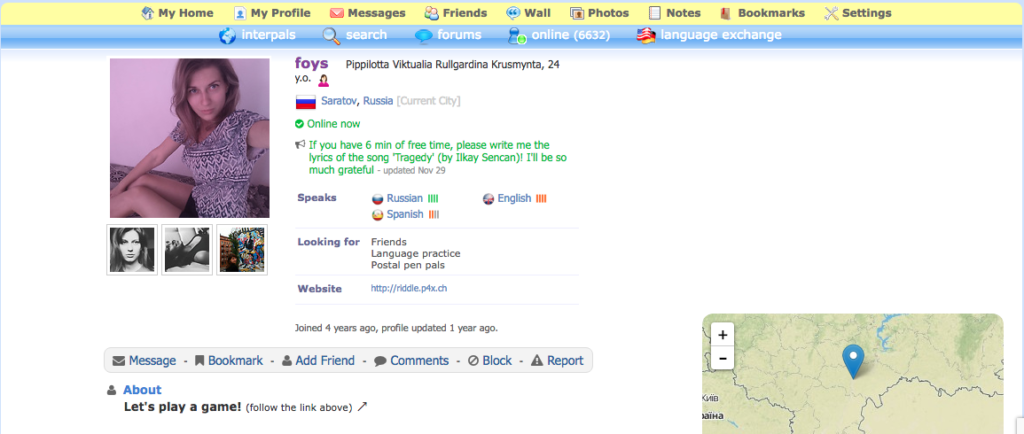
Task: Open the middle grayscale thumbnail
Action: coord(187,249)
